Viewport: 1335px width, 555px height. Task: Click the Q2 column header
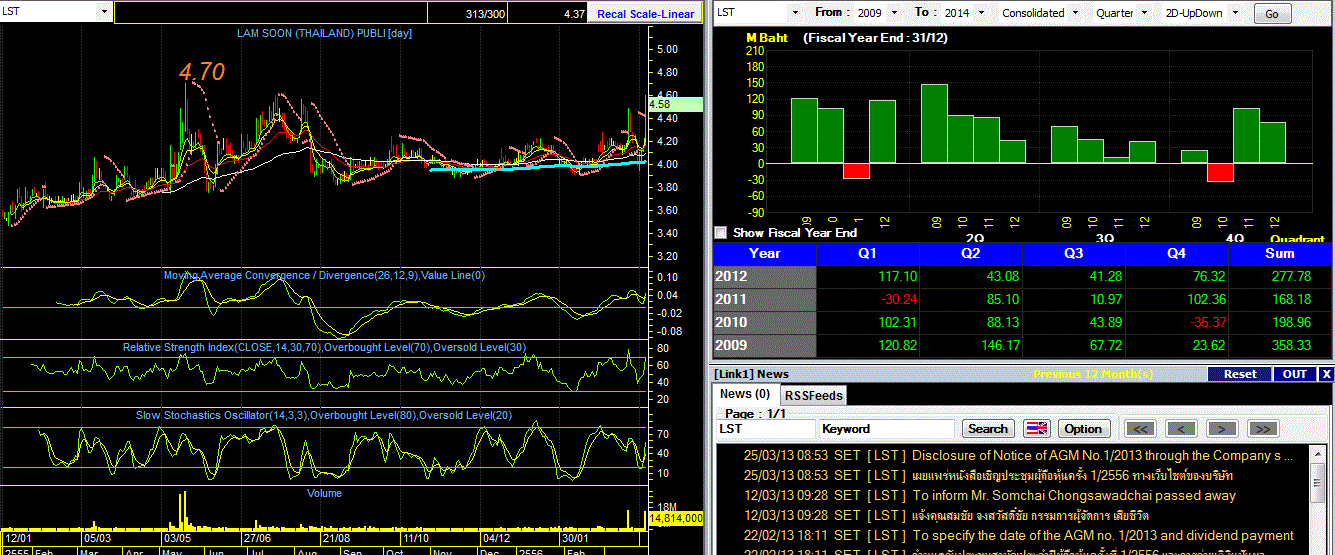tap(971, 254)
